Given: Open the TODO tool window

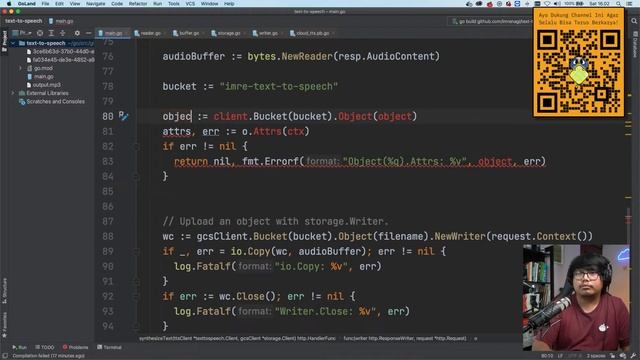Looking at the screenshot, I should point(44,347).
